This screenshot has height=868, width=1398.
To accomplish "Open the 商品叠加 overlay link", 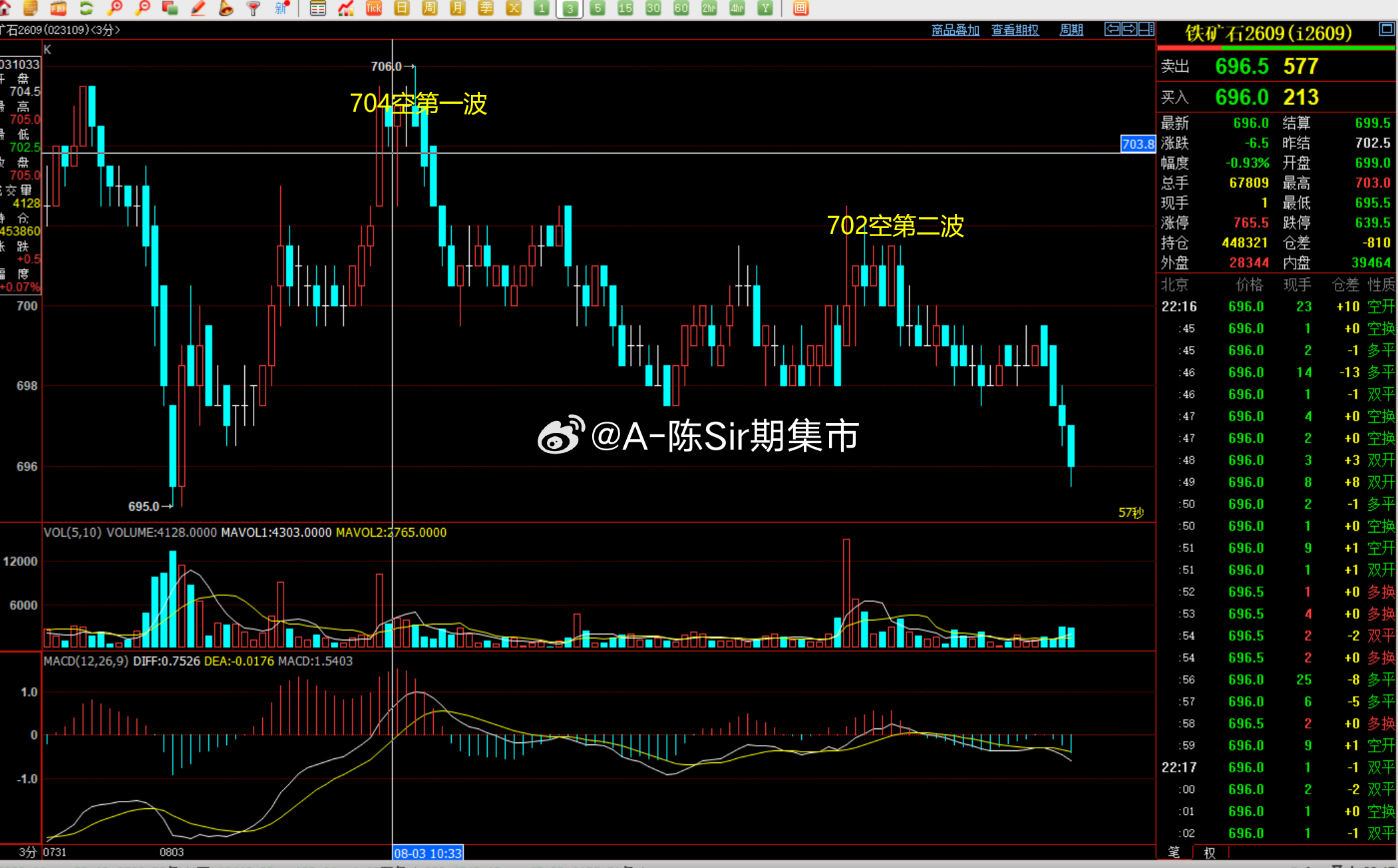I will 956,30.
